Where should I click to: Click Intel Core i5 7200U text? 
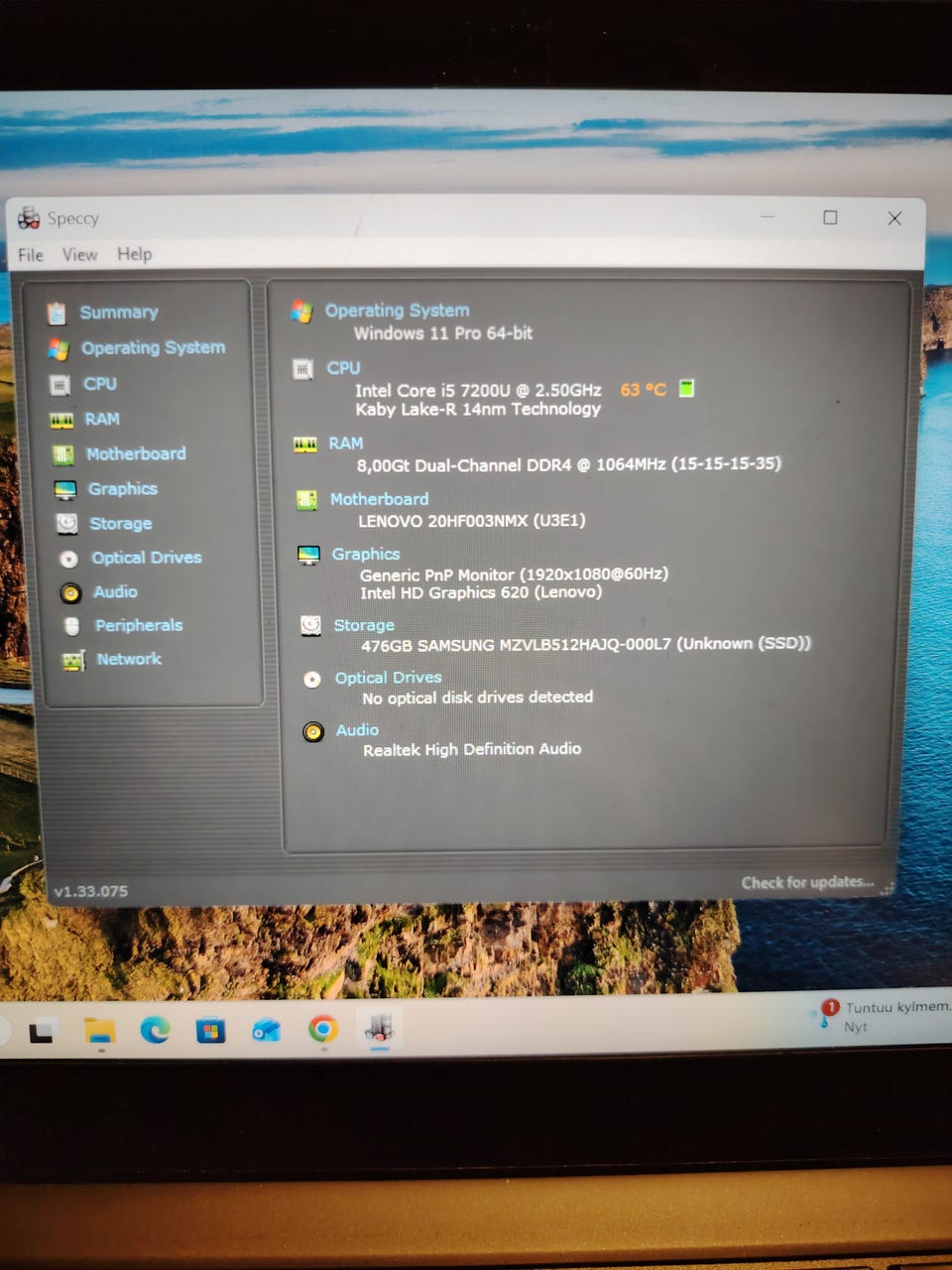479,390
